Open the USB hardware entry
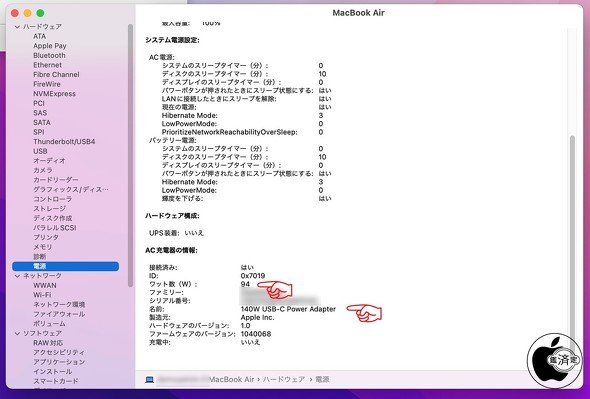 [40, 151]
